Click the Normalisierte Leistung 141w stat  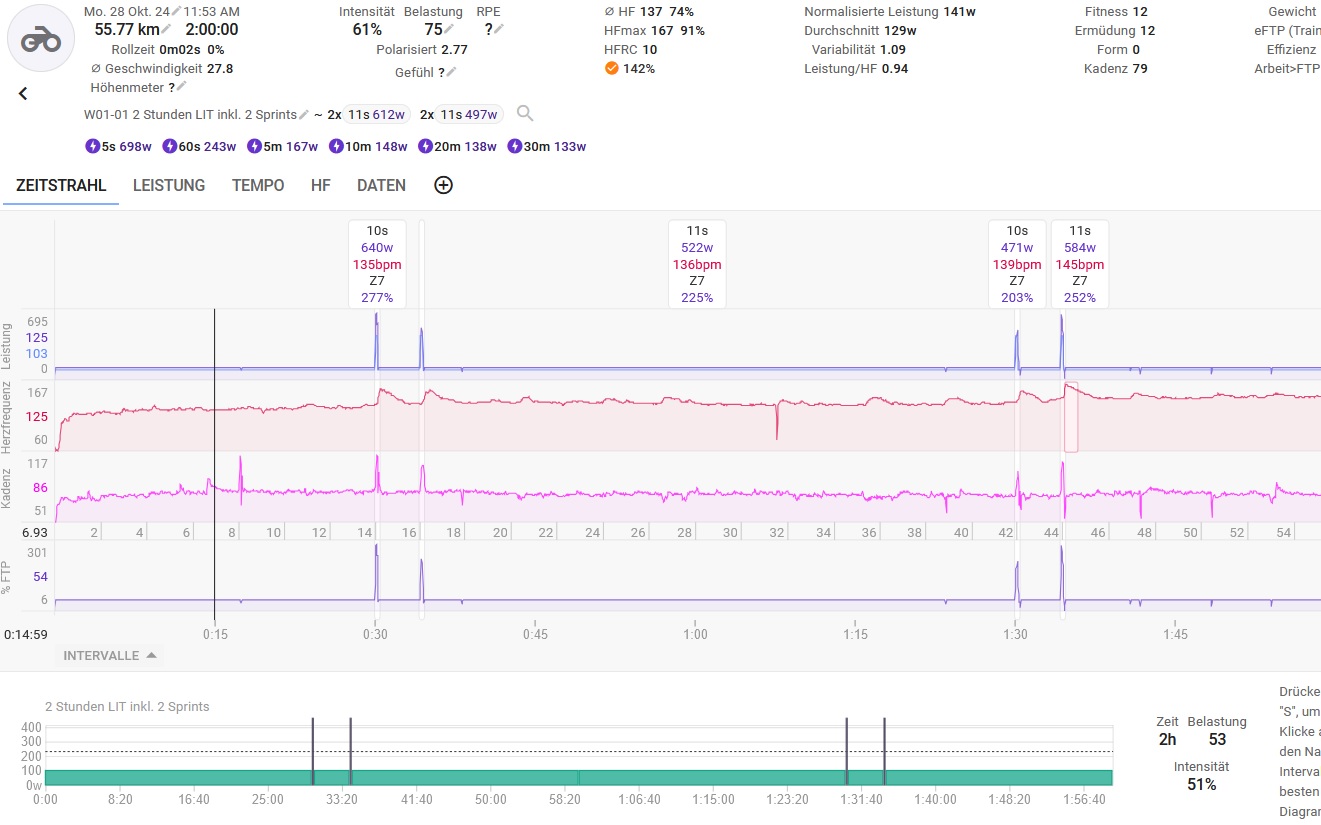[888, 12]
